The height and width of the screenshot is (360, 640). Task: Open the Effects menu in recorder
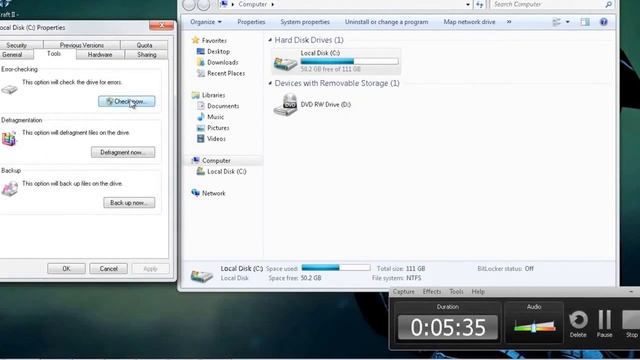pyautogui.click(x=432, y=291)
